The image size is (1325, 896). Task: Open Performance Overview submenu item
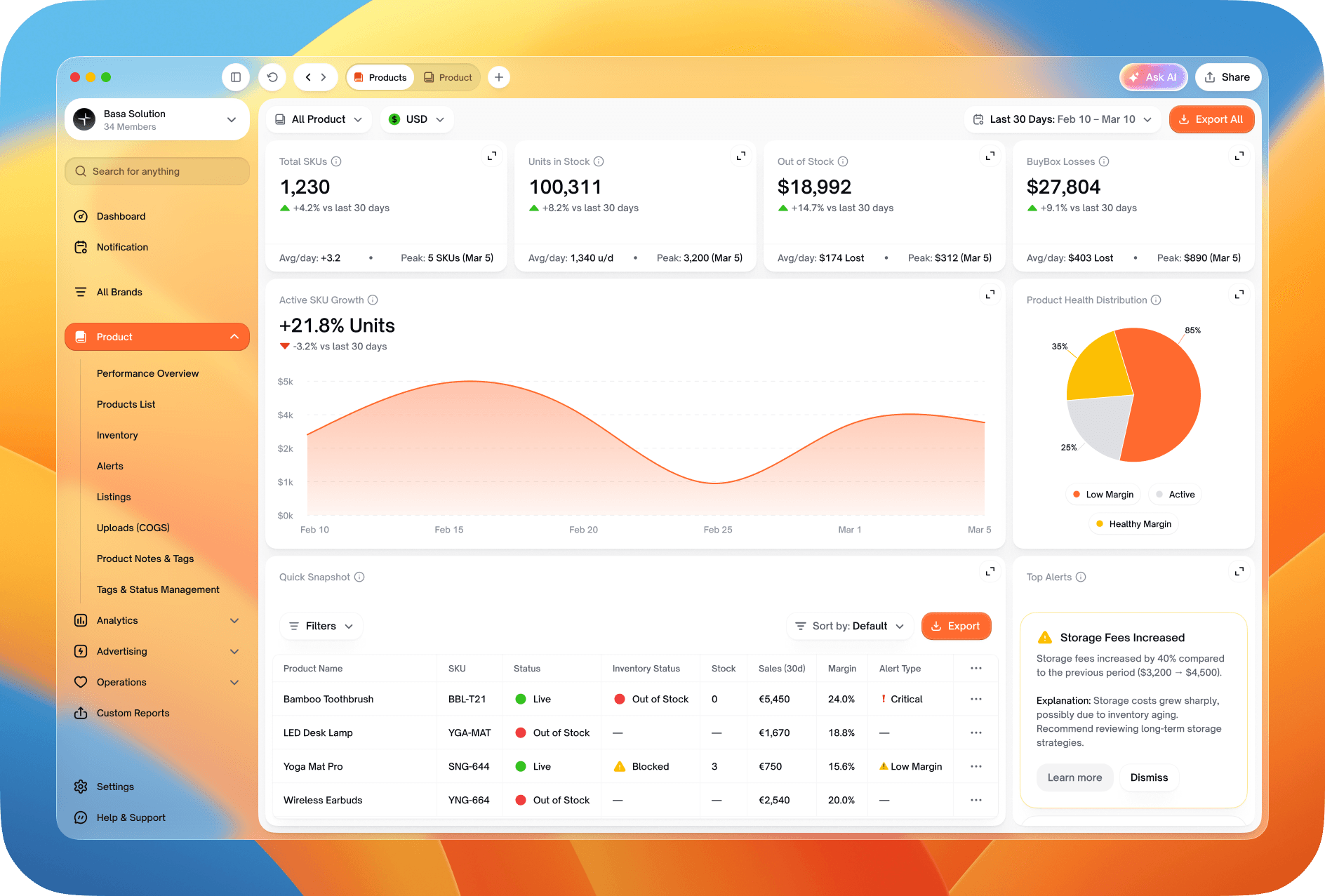pyautogui.click(x=147, y=373)
